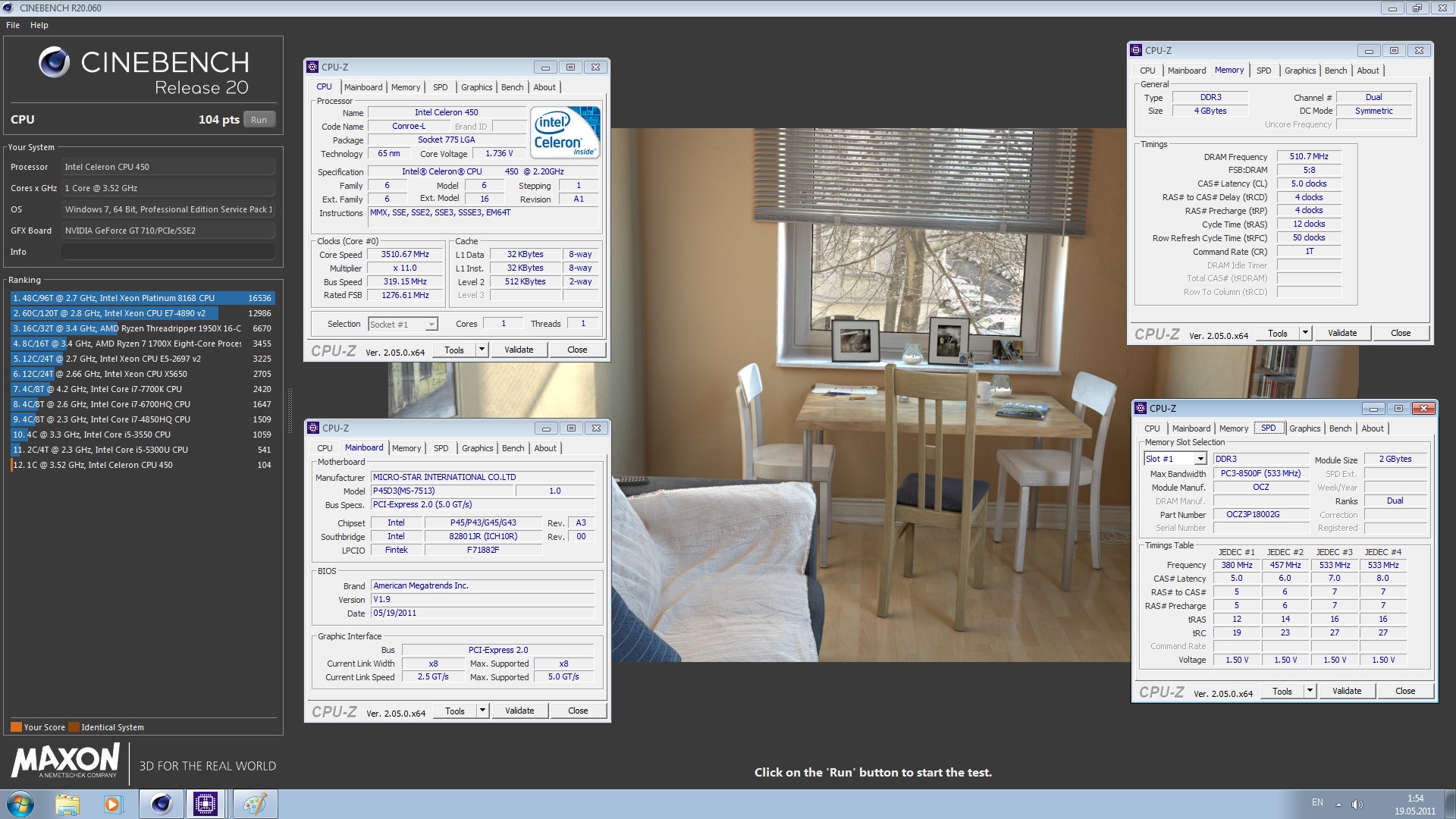1456x819 pixels.
Task: Click the Your Score orange legend swatch
Action: 16,727
